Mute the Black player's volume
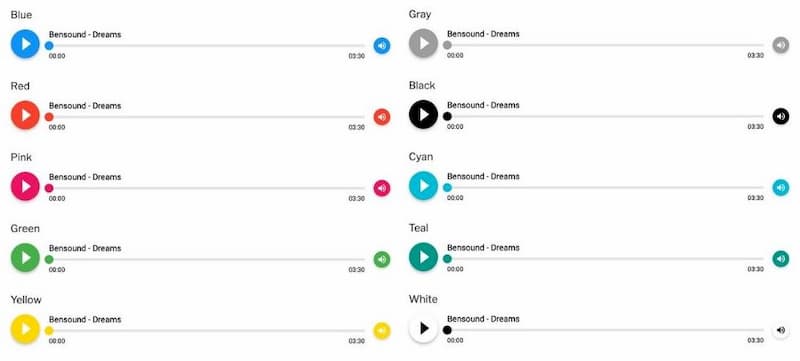Viewport: 800px width, 361px height. coord(781,117)
